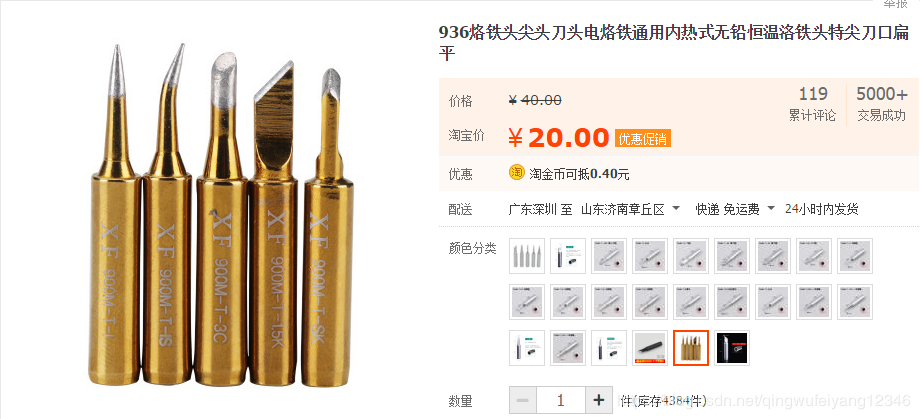This screenshot has height=419, width=920.
Task: Select the five silver tips color option
Action: click(527, 256)
